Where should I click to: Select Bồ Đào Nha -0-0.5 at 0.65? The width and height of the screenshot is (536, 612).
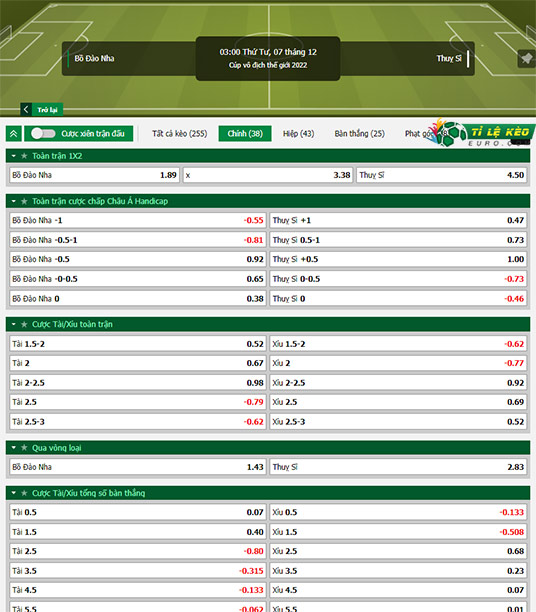[x=137, y=279]
